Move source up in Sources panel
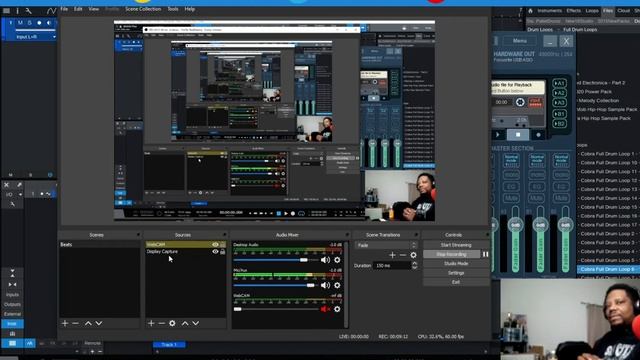Image resolution: width=640 pixels, height=360 pixels. [x=185, y=323]
